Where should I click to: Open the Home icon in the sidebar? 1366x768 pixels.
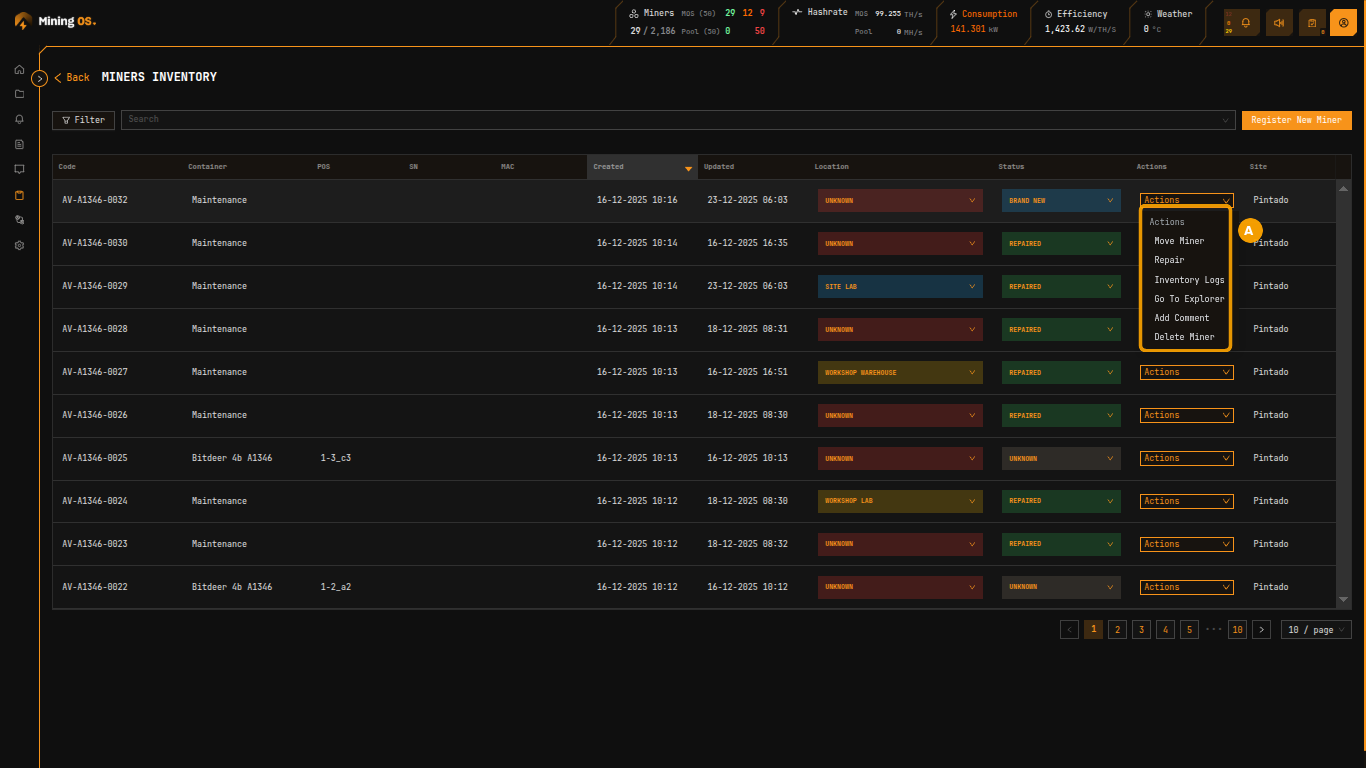tap(18, 69)
